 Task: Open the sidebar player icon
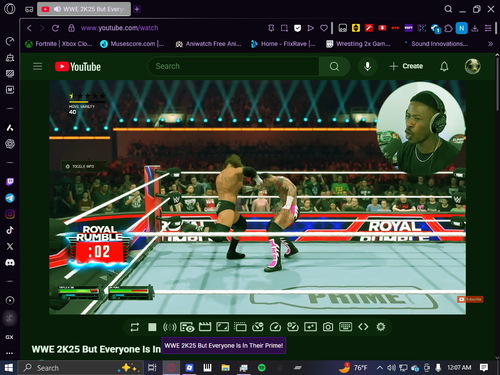coord(10,300)
